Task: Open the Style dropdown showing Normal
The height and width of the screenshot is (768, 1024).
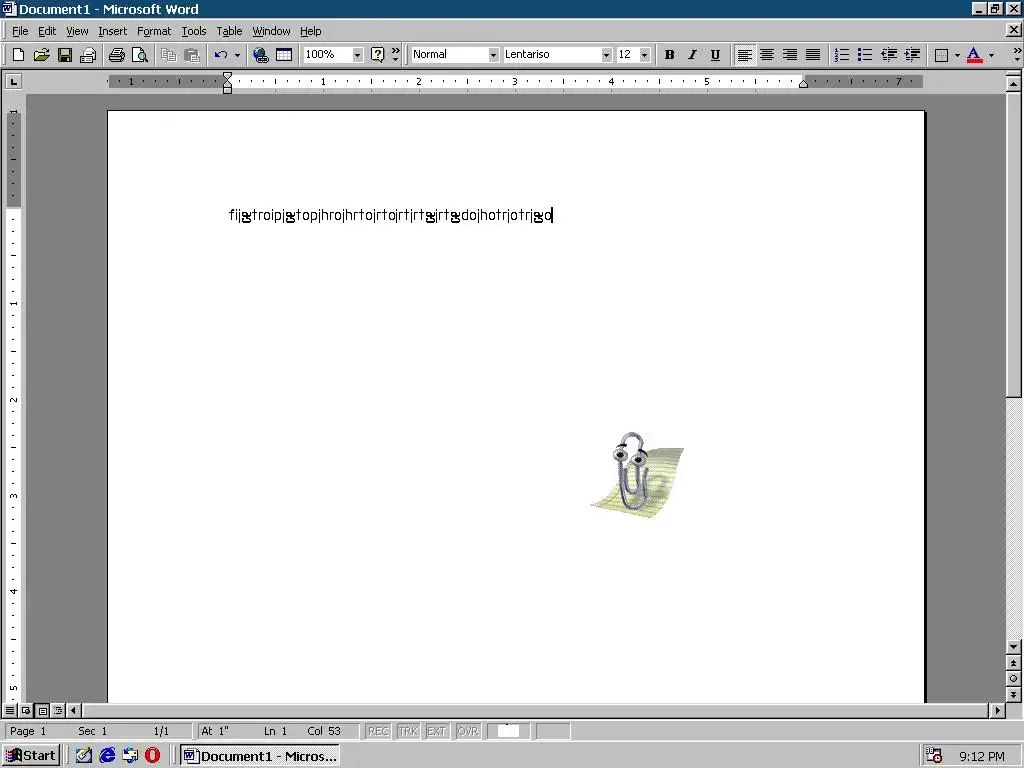Action: tap(494, 55)
